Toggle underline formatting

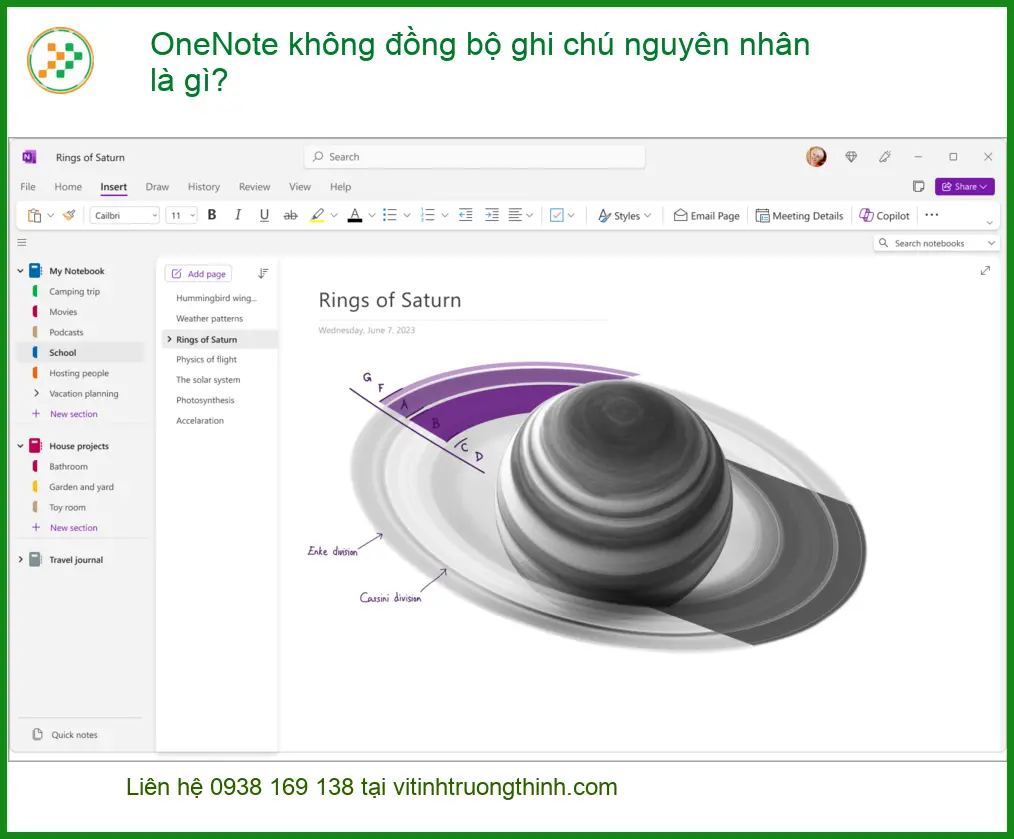point(264,215)
